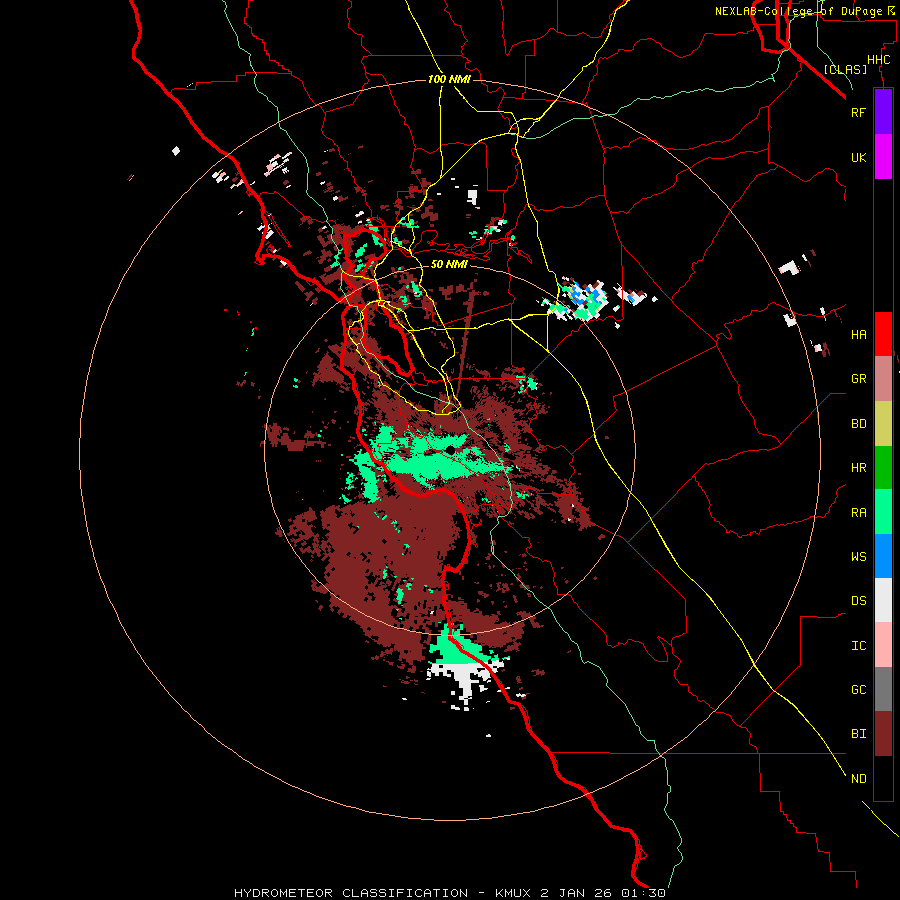Click the '[CLAS]' units label

(845, 69)
